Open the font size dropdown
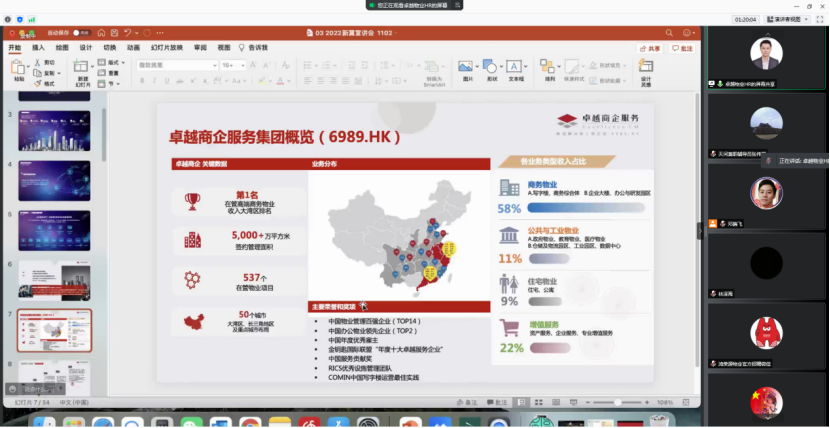This screenshot has width=830, height=428. click(x=243, y=66)
